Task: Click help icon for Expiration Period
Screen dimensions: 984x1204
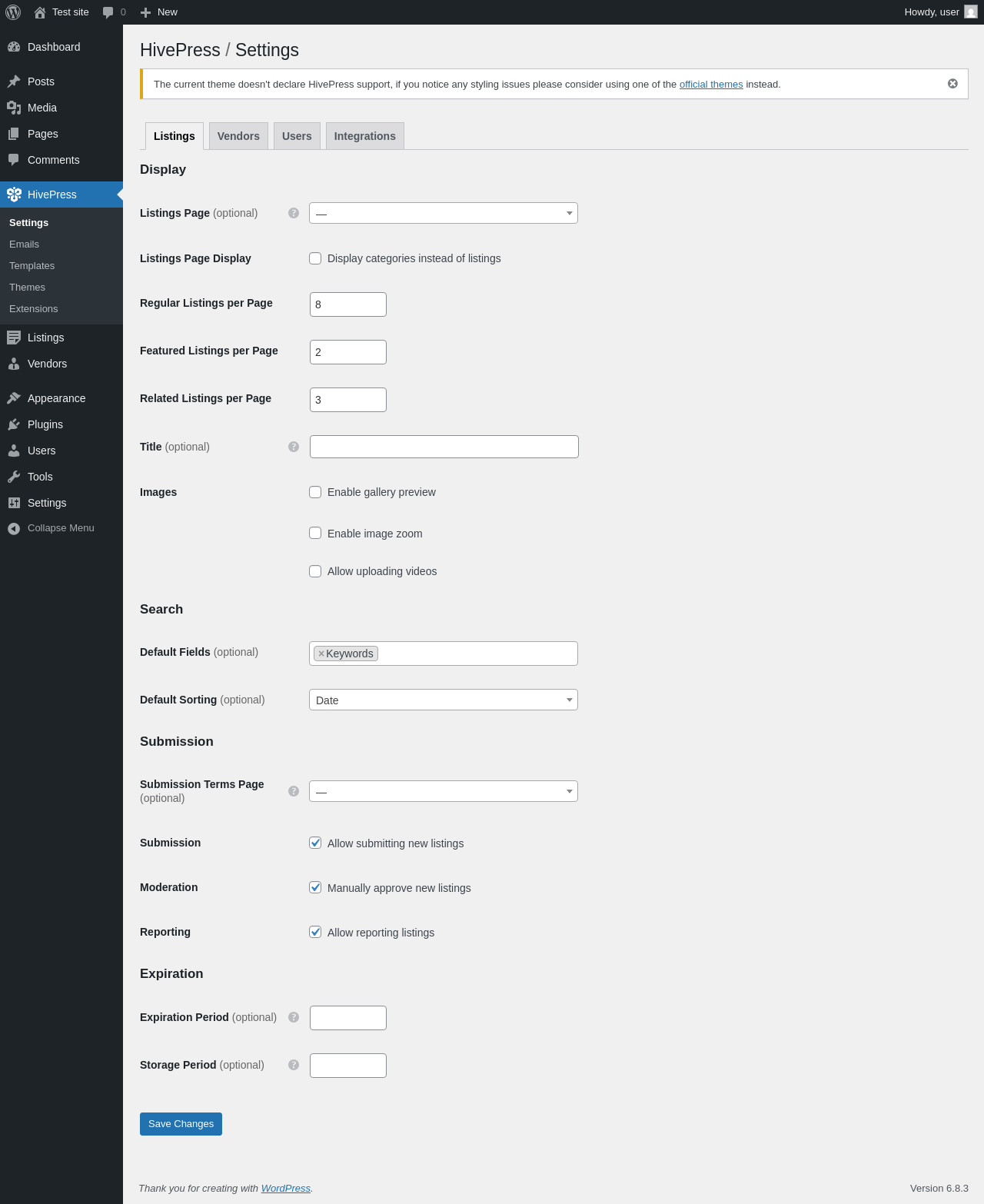Action: (294, 1017)
